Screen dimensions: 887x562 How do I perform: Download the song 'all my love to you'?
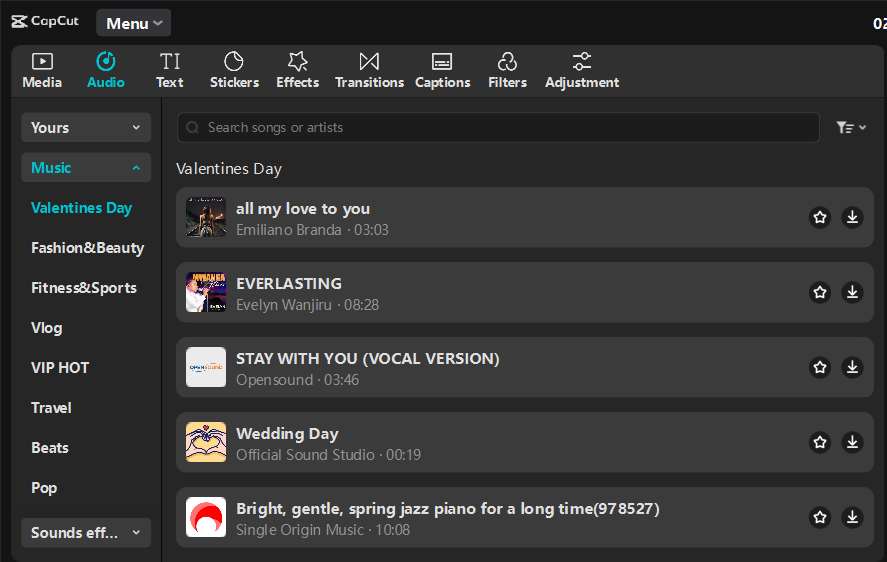852,217
